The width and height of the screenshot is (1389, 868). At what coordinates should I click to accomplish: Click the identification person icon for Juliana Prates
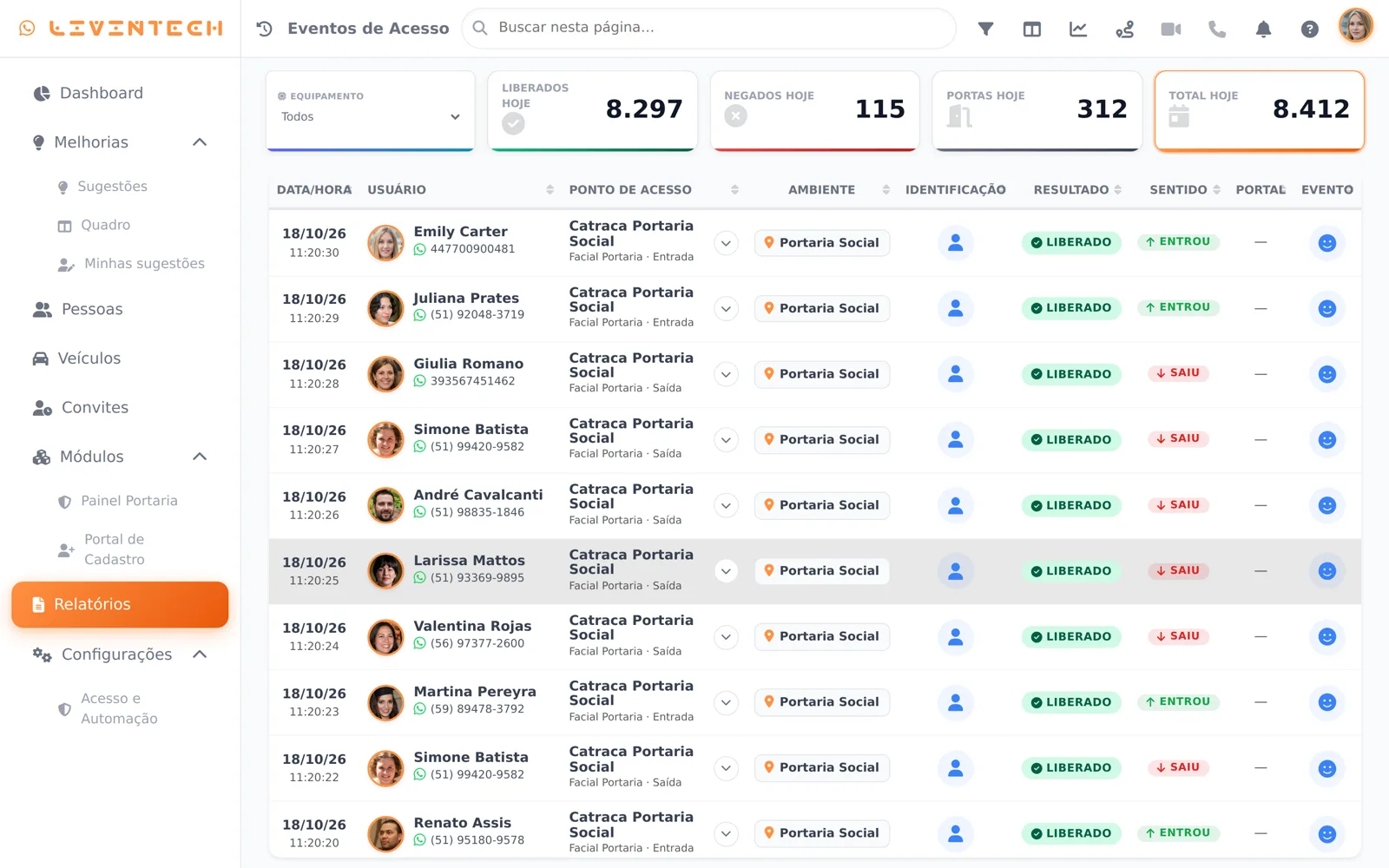tap(955, 308)
